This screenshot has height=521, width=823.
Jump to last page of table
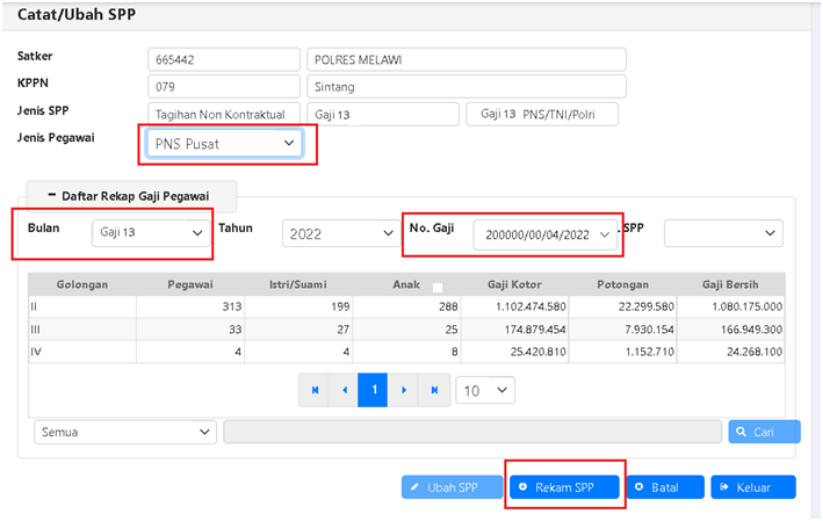tap(433, 390)
